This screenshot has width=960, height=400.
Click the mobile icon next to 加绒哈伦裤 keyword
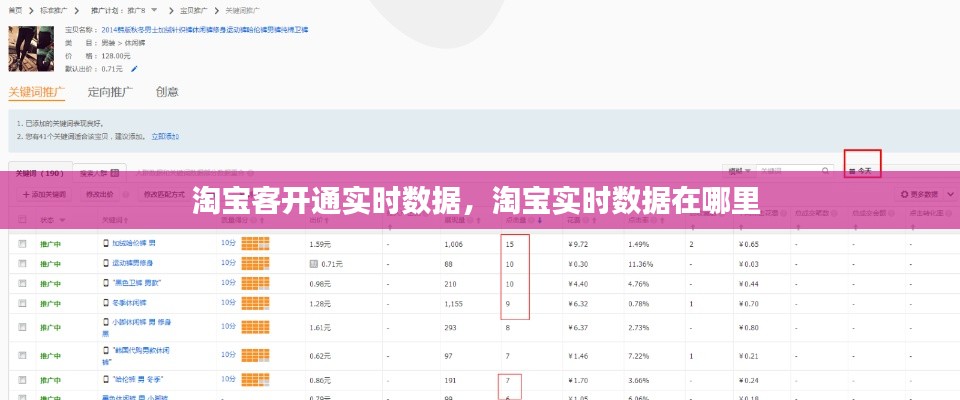(106, 244)
